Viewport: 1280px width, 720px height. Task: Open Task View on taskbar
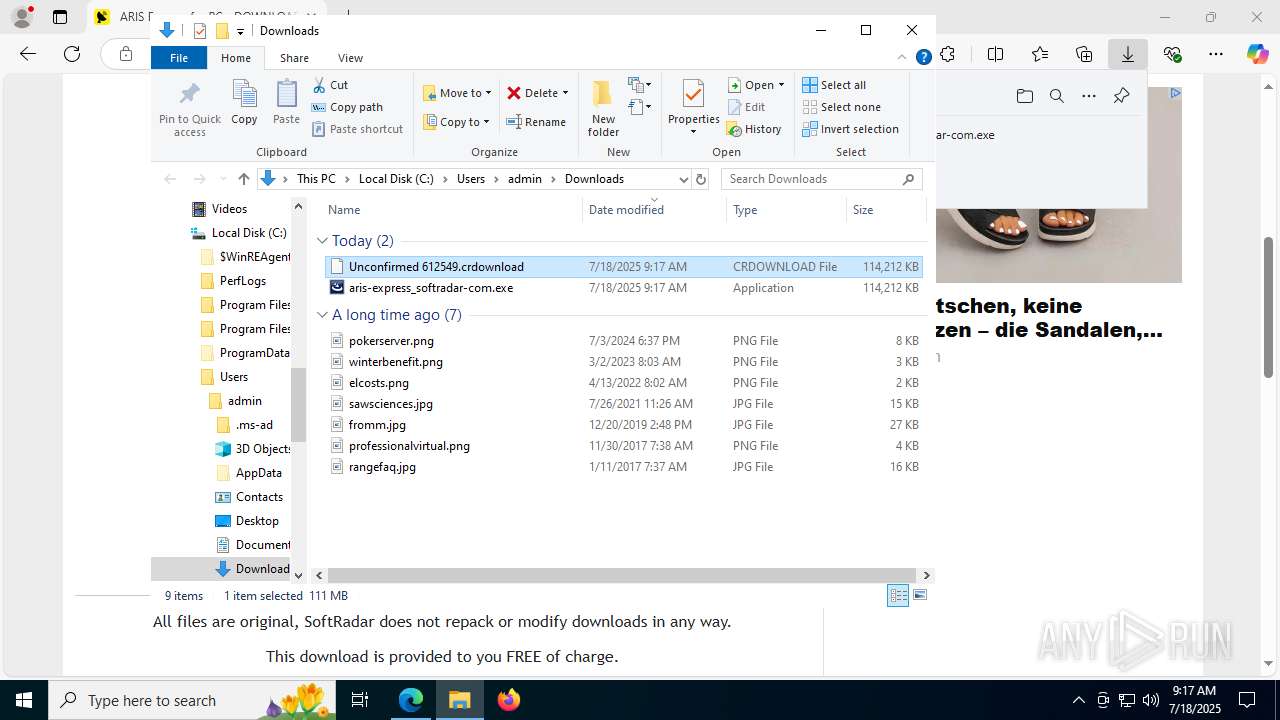click(x=360, y=700)
